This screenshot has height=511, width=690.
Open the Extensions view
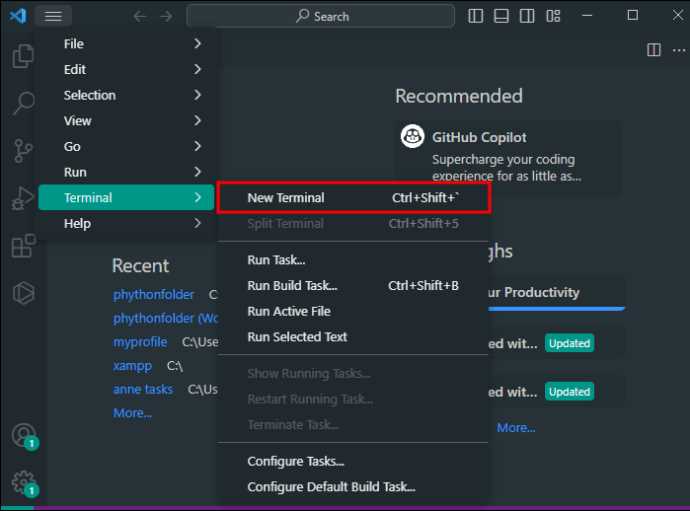[x=23, y=245]
